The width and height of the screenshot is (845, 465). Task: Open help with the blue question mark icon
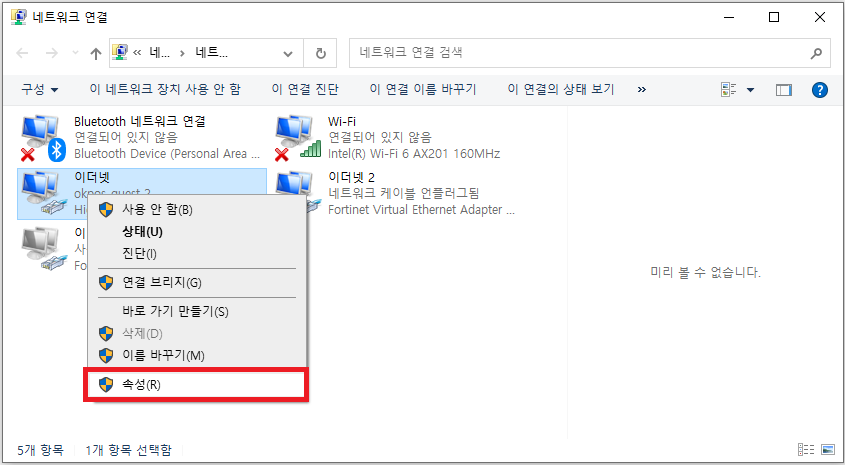point(819,90)
